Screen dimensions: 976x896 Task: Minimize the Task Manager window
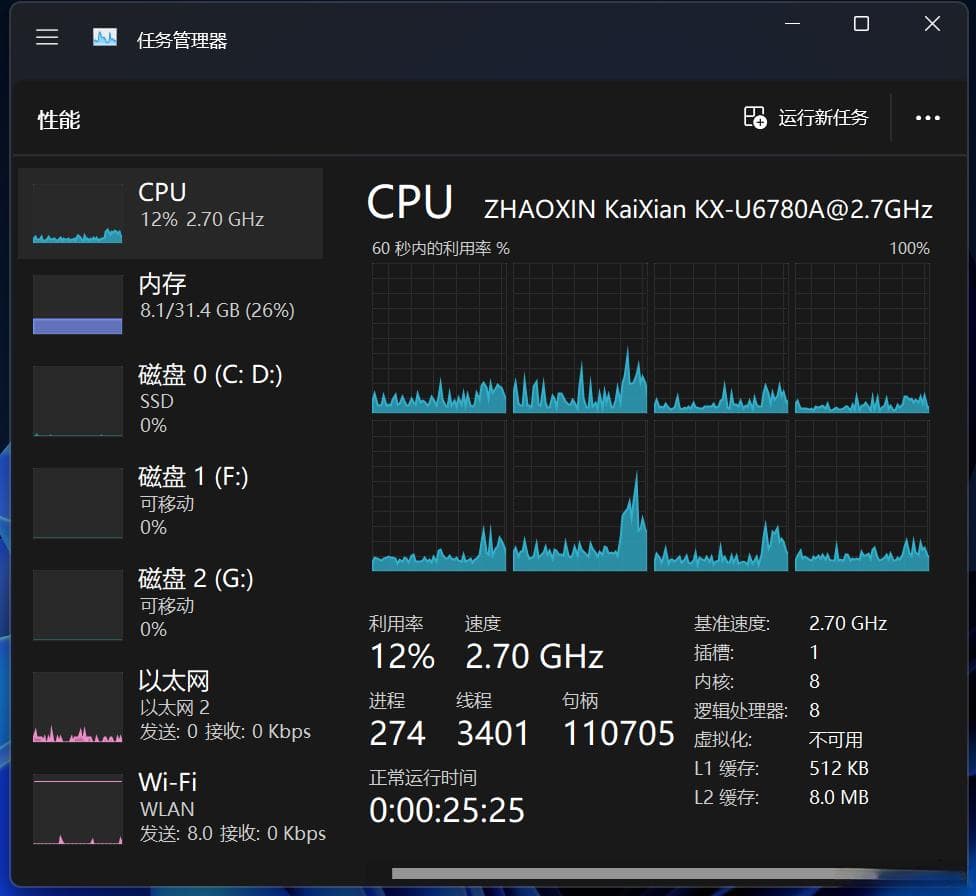pyautogui.click(x=792, y=24)
